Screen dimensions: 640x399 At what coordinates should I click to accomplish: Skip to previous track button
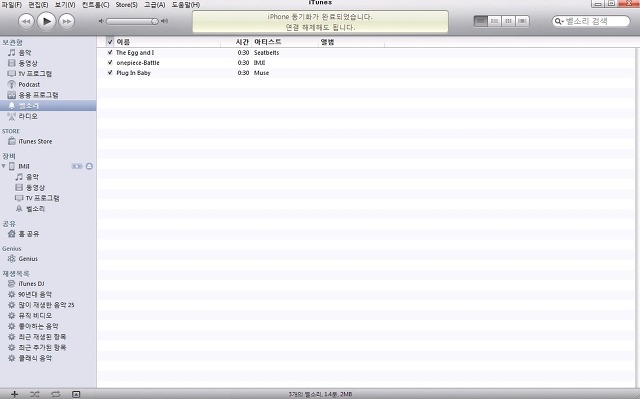[26, 21]
